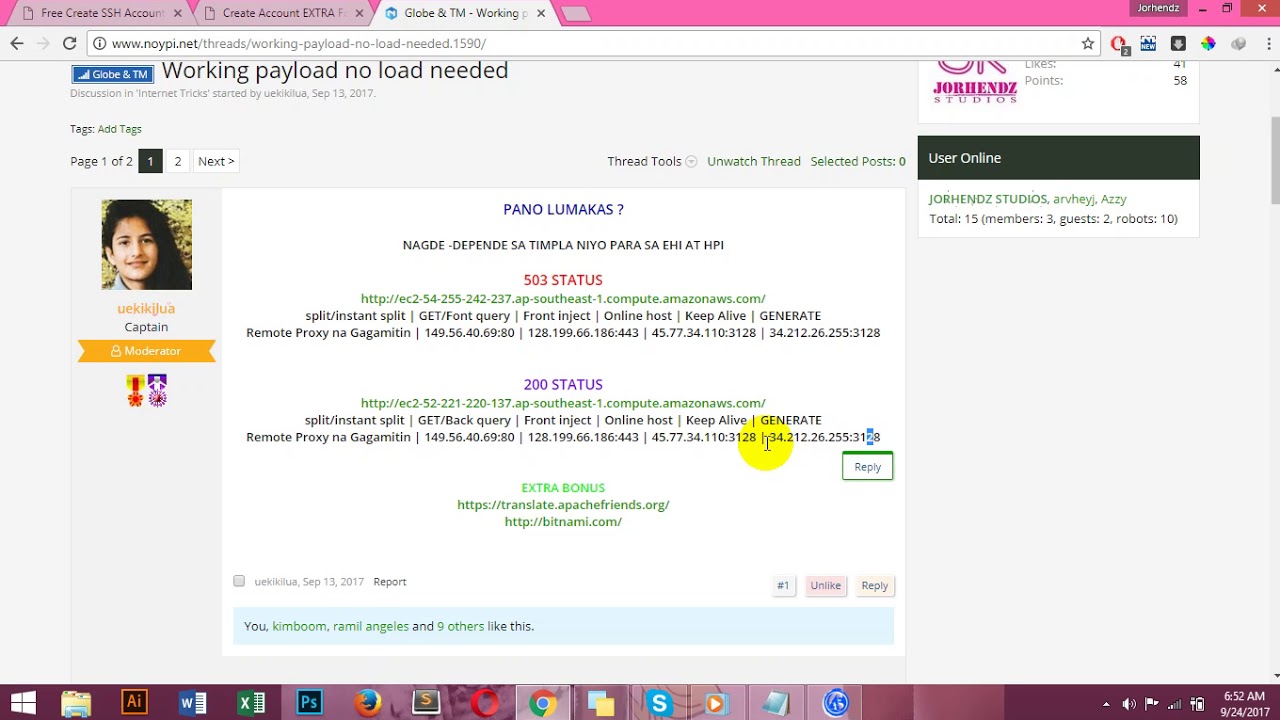Open post permalink #1
1280x720 pixels.
pyautogui.click(x=783, y=586)
